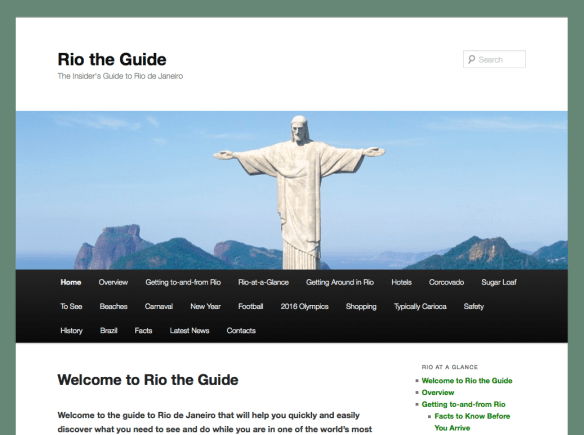Go to the Brazil menu item
This screenshot has height=435, width=584.
pyautogui.click(x=108, y=331)
